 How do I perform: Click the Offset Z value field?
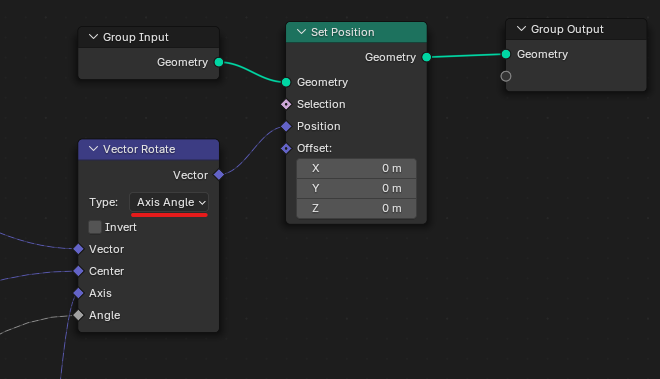357,208
